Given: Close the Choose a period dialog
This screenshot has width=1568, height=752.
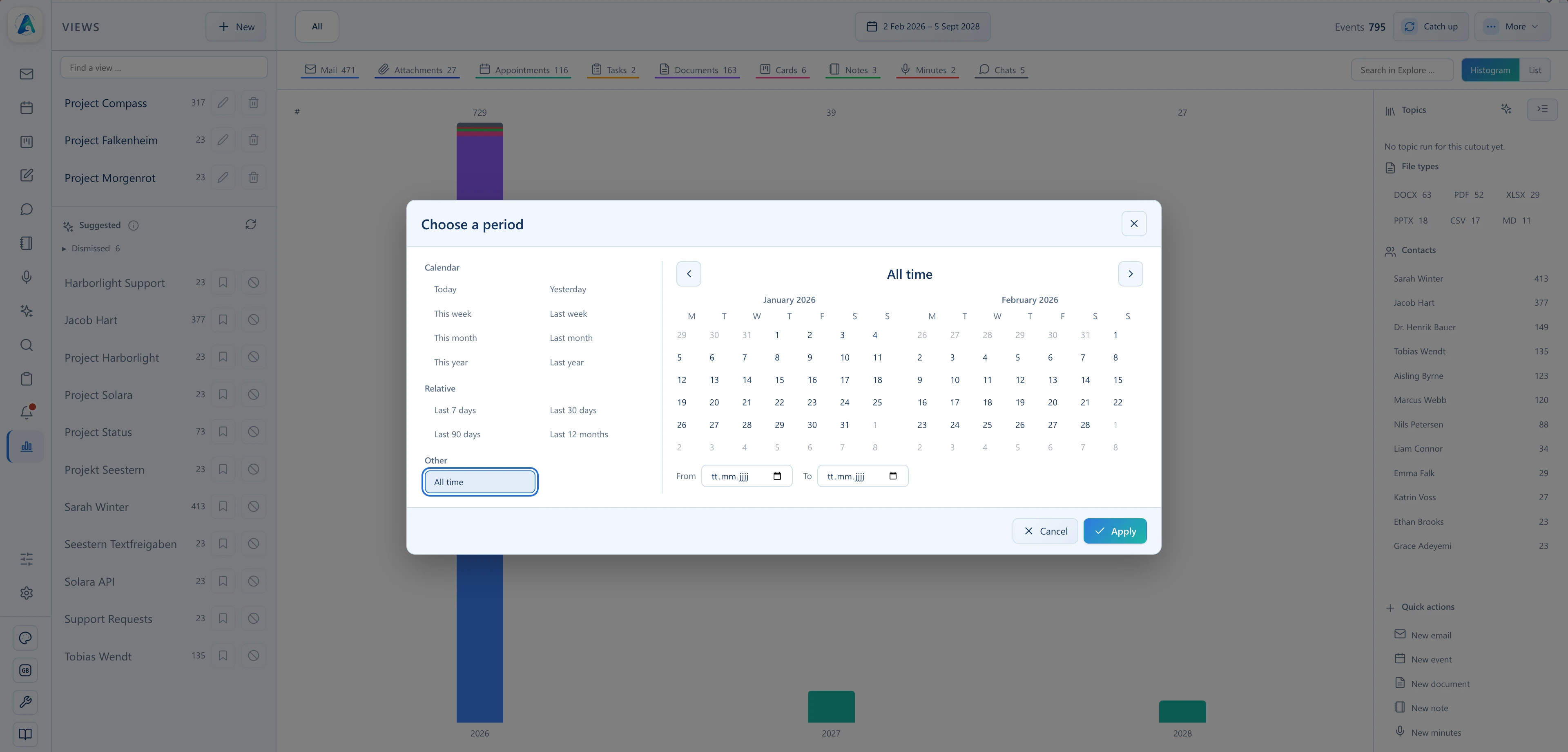Looking at the screenshot, I should click(1133, 224).
